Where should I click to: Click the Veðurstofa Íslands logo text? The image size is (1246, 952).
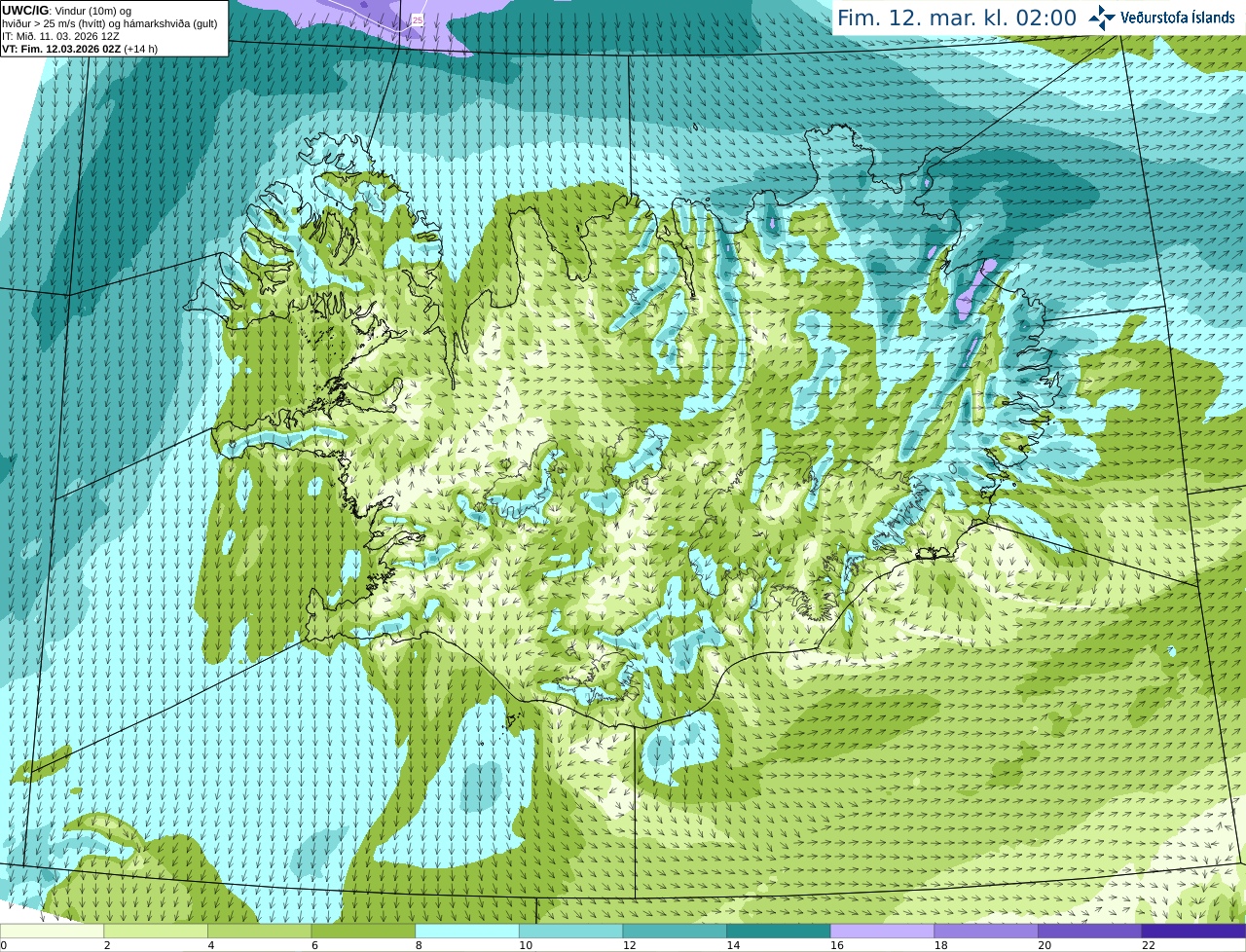(1178, 18)
